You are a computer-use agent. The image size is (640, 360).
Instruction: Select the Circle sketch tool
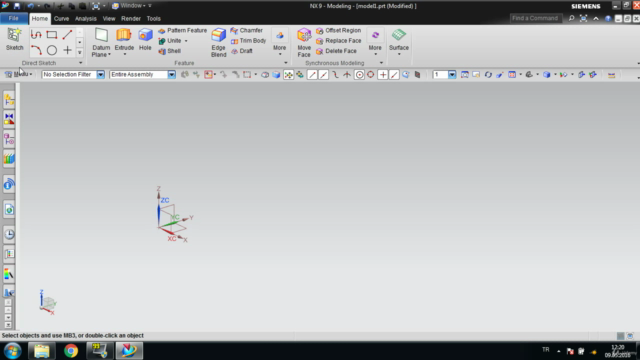coord(51,50)
